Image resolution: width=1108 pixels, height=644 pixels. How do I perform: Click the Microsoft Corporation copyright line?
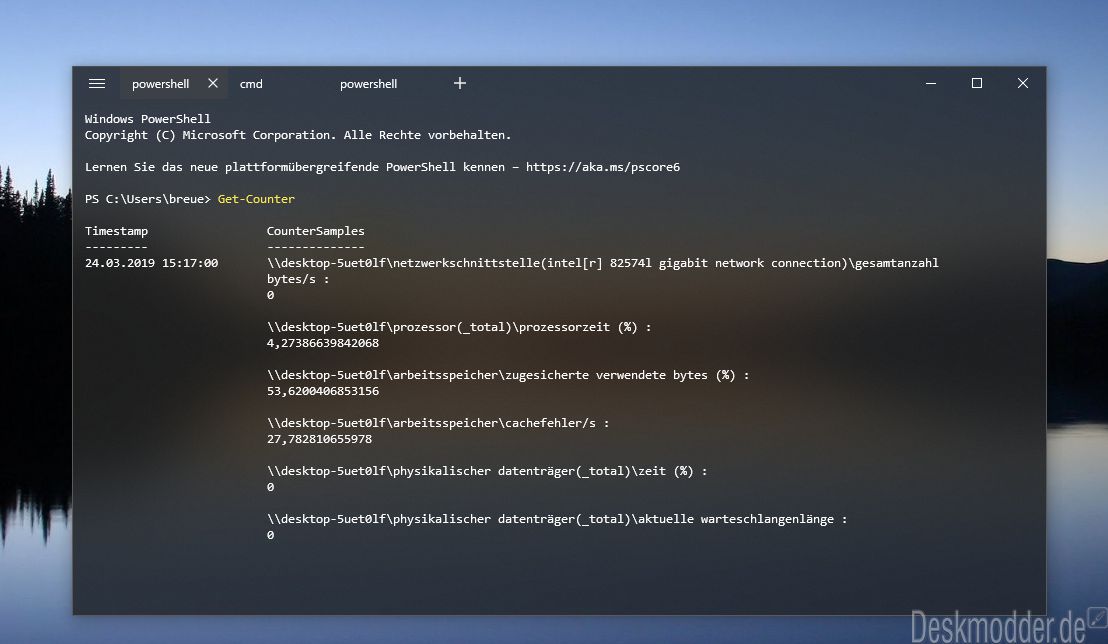297,135
